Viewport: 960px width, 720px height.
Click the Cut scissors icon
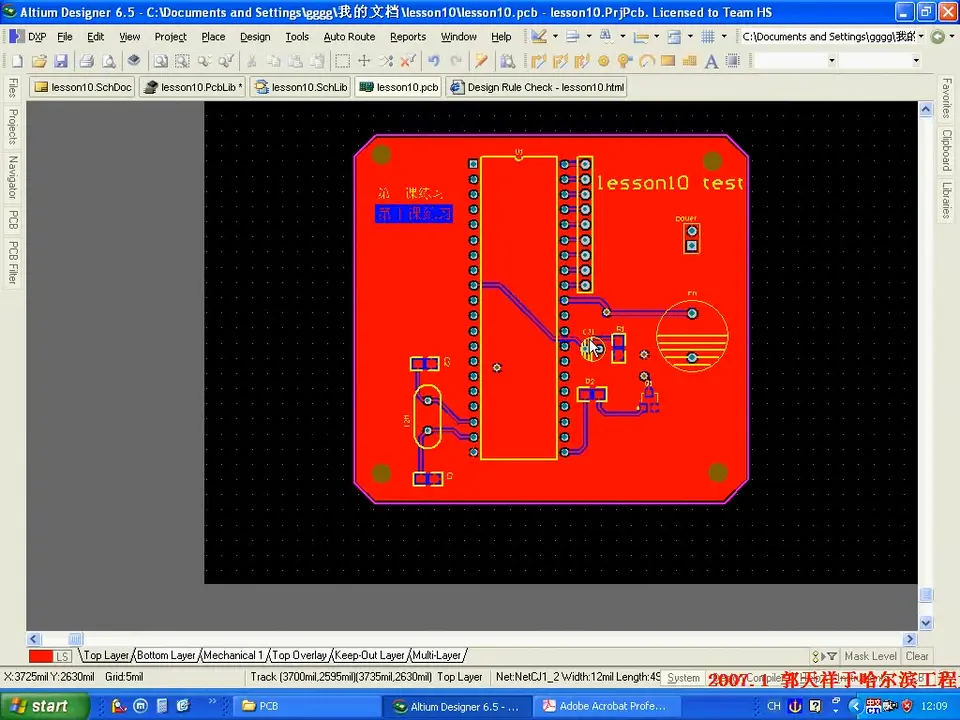[x=252, y=61]
